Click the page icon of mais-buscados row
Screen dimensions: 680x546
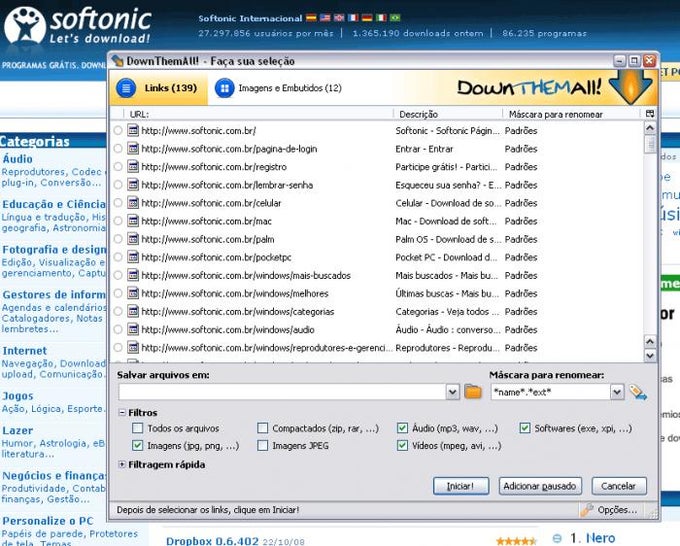(133, 275)
